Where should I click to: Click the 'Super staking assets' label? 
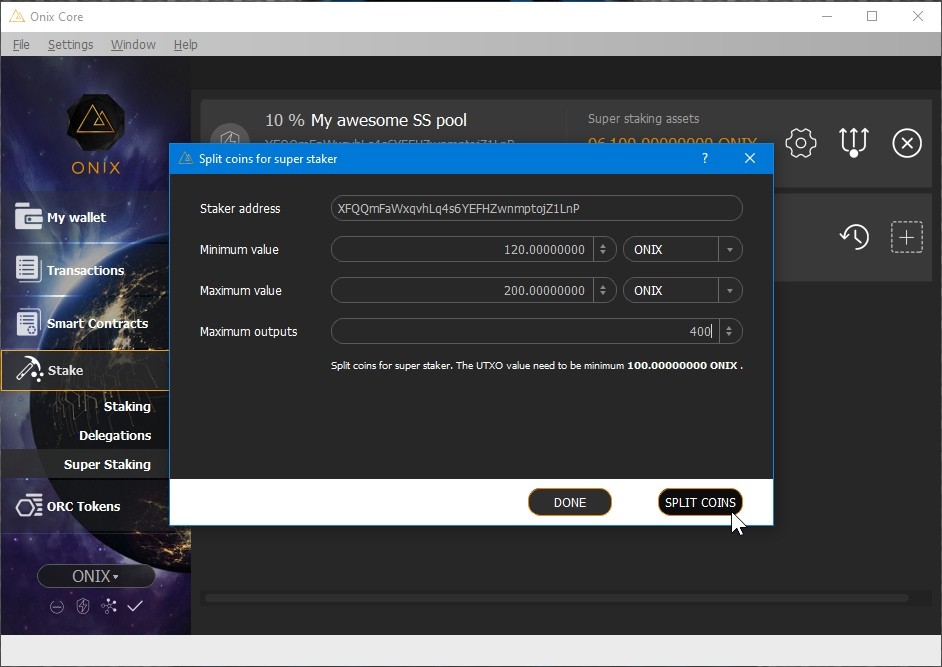[643, 119]
